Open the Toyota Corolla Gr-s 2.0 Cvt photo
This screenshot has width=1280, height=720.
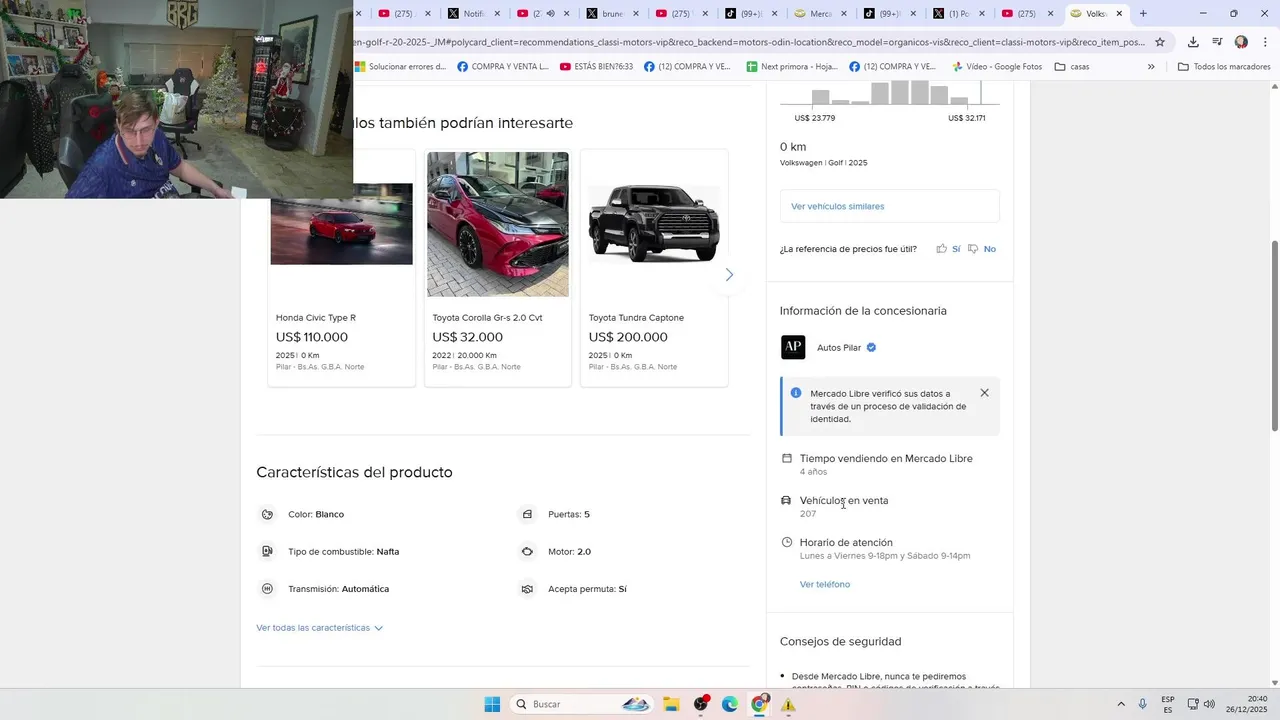coord(497,224)
